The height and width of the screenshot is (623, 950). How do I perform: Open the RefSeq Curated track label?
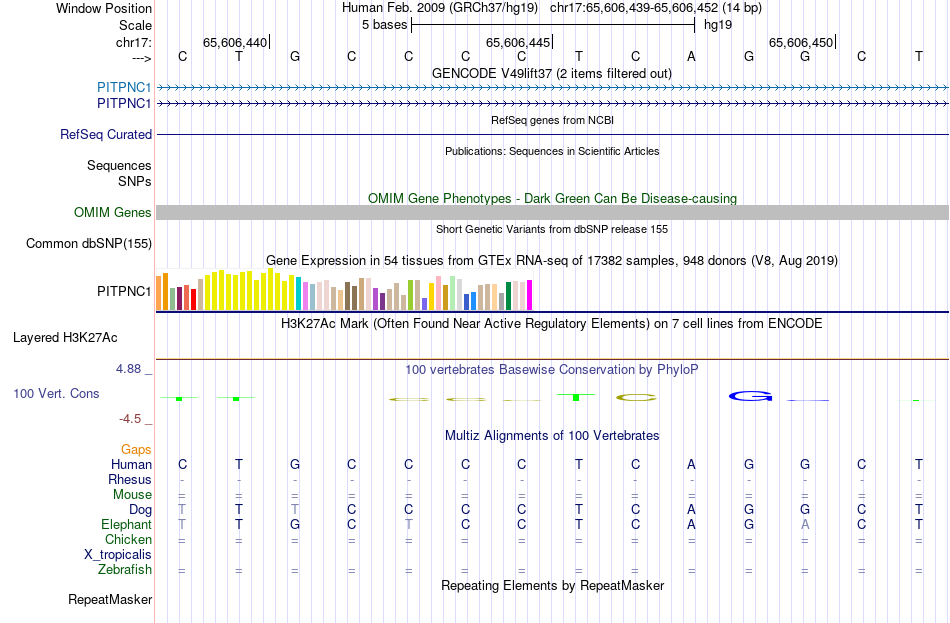point(106,135)
